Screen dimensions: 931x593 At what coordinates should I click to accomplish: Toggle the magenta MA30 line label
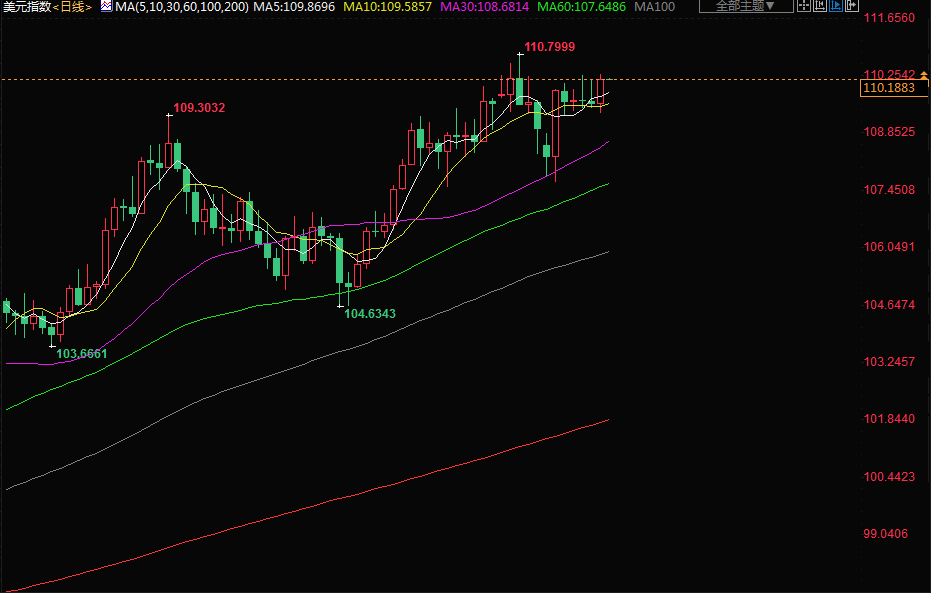[483, 7]
